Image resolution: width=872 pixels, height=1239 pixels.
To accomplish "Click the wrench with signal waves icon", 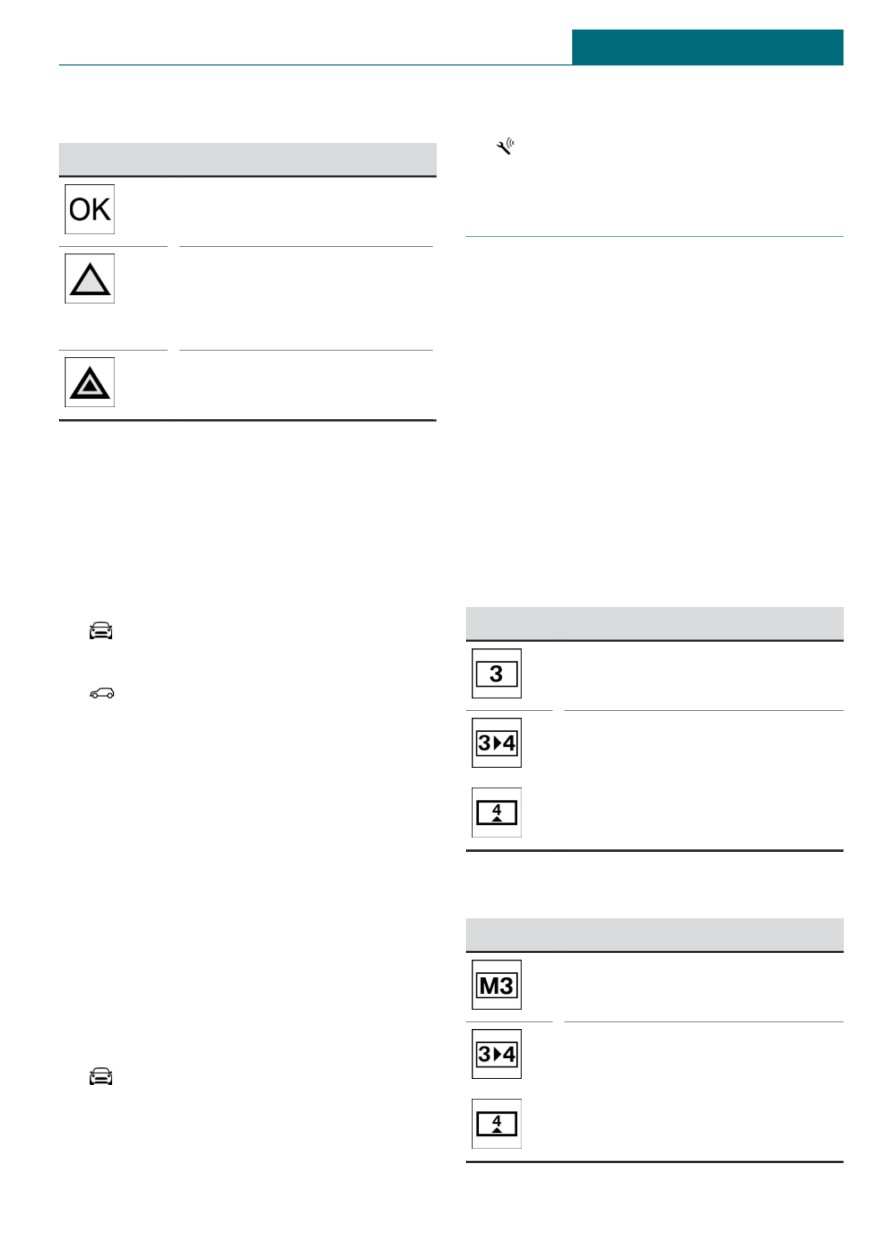I will pyautogui.click(x=505, y=148).
